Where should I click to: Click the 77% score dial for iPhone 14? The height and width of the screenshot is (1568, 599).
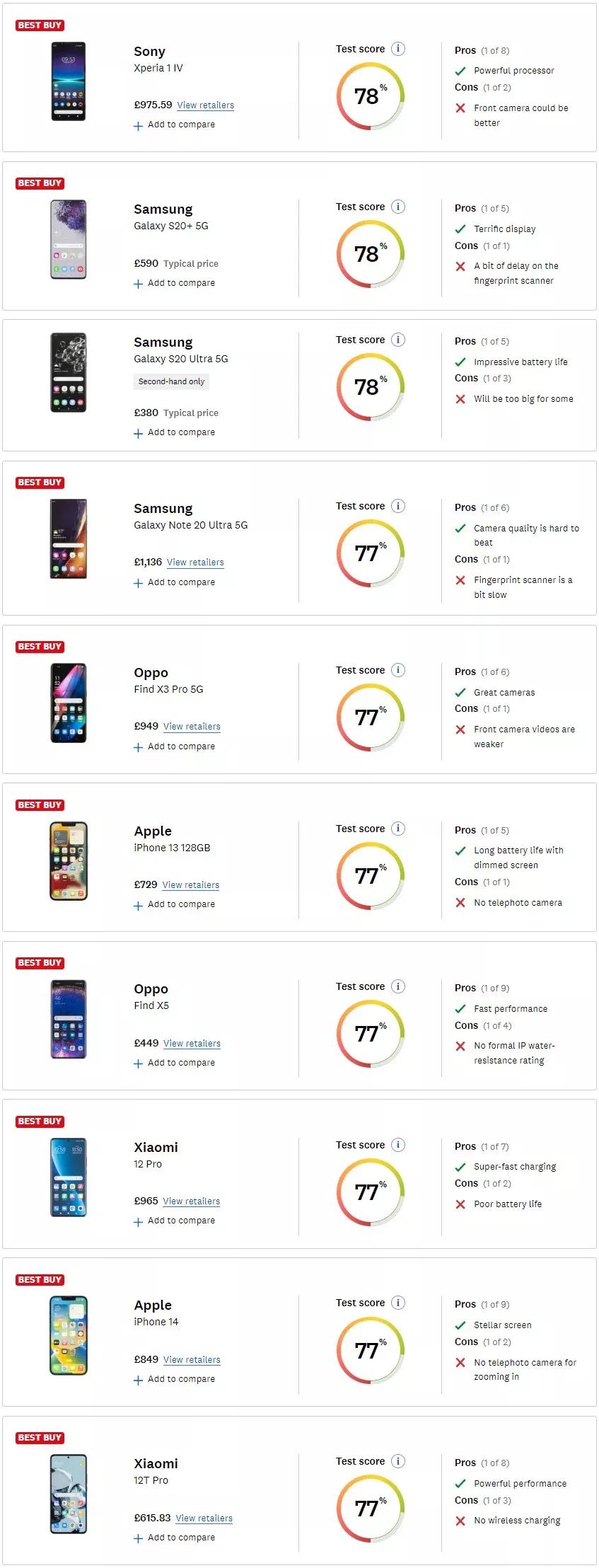tap(370, 1350)
